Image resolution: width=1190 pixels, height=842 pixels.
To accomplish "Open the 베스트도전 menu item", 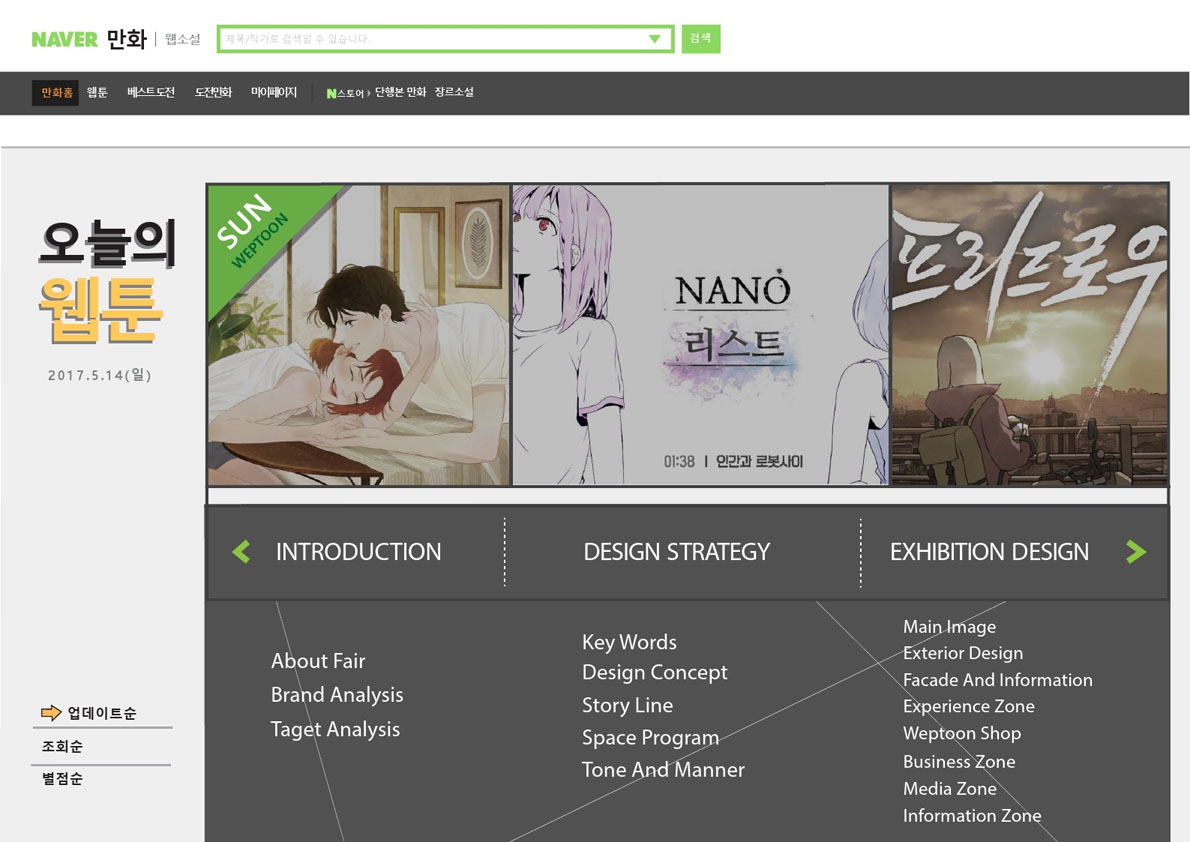I will [x=151, y=93].
